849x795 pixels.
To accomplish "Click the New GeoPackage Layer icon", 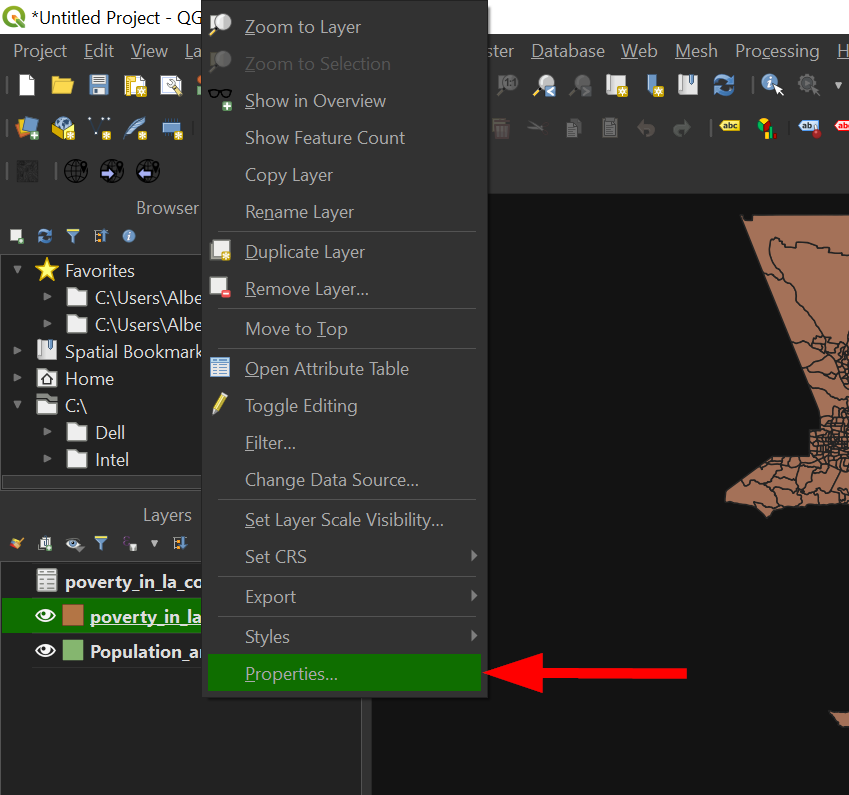I will coord(63,128).
